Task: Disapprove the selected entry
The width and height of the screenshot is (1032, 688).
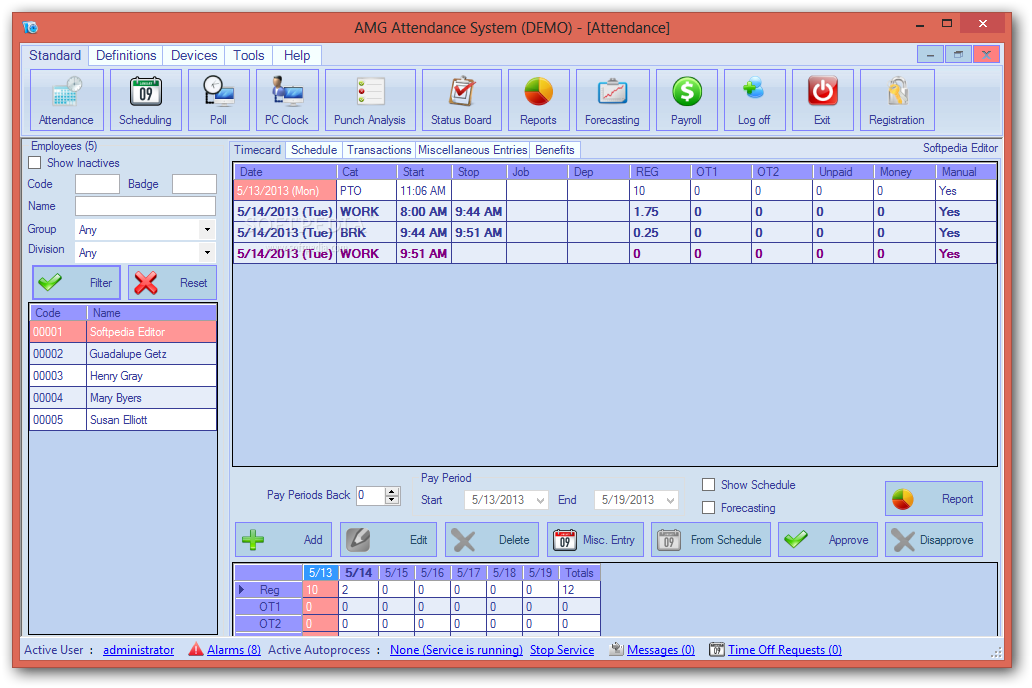Action: tap(934, 540)
